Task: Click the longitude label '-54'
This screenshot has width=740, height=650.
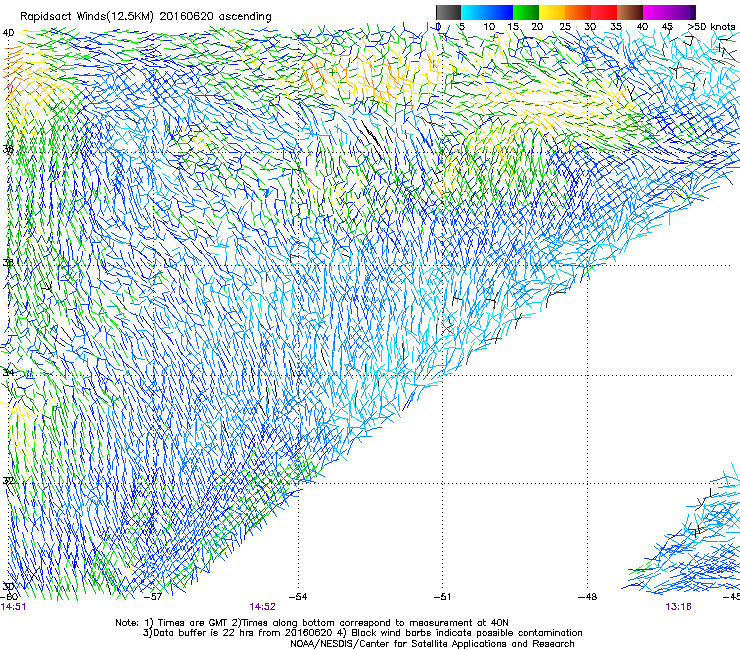Action: 298,597
